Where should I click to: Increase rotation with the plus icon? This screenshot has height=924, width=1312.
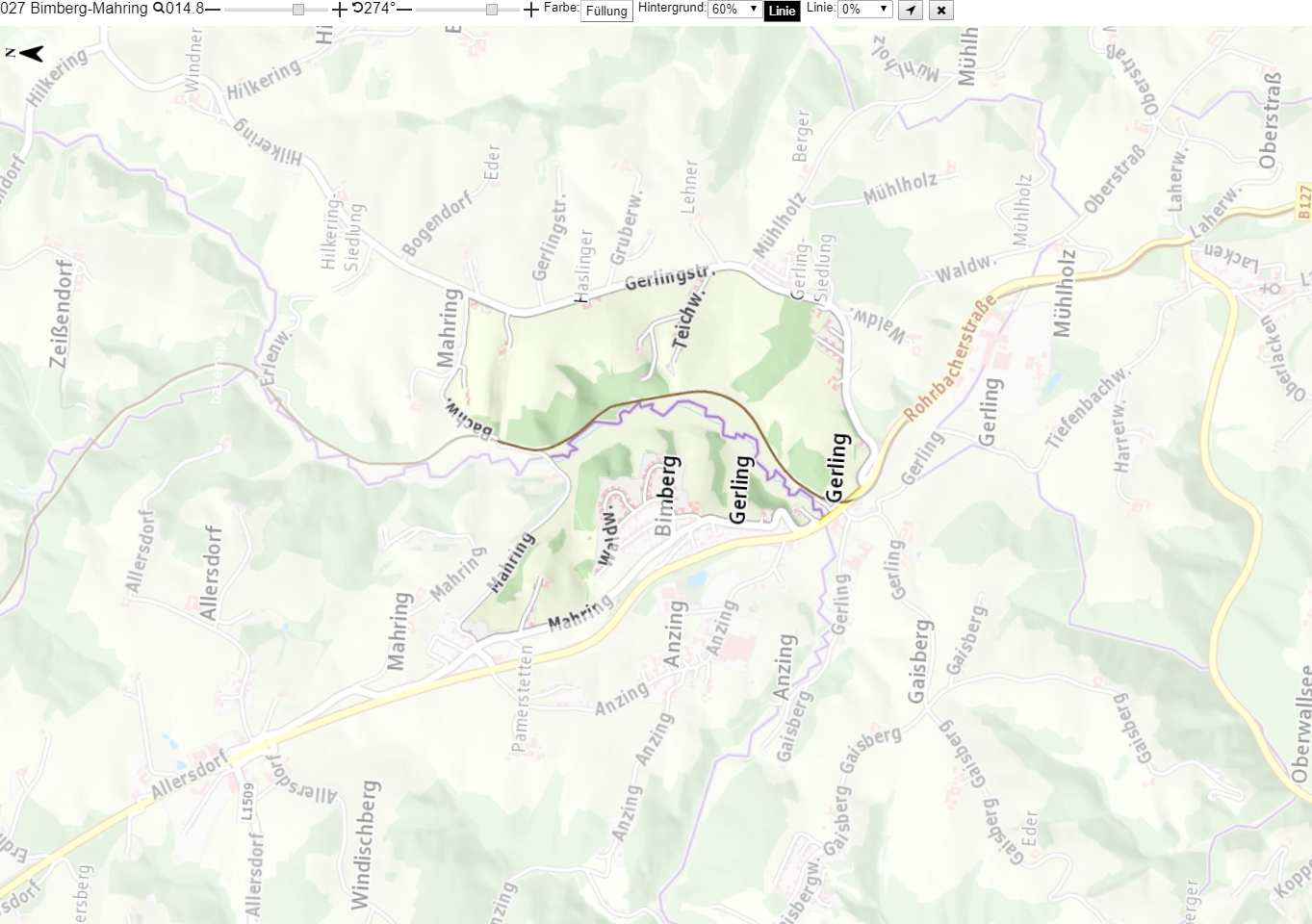pyautogui.click(x=531, y=10)
